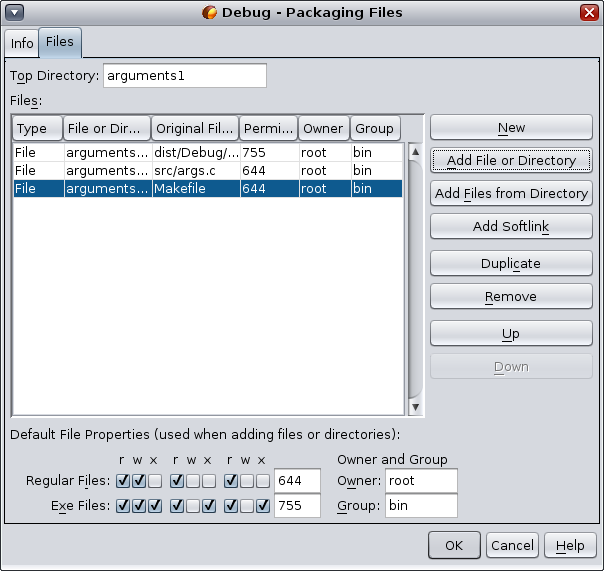Enable Regular Files group execute checkbox
Image resolution: width=604 pixels, height=571 pixels.
(x=208, y=481)
